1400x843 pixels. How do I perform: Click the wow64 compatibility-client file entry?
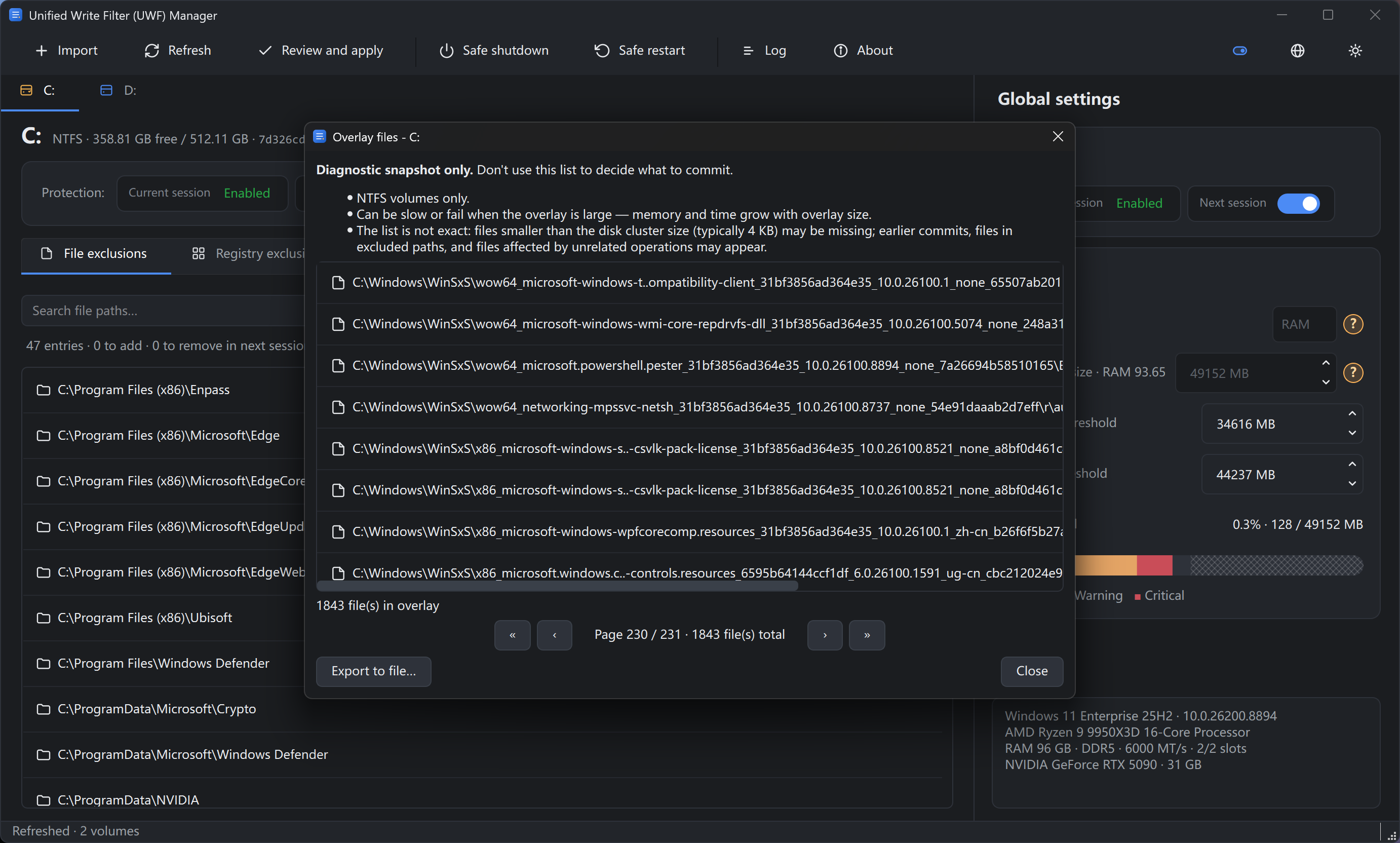click(689, 282)
